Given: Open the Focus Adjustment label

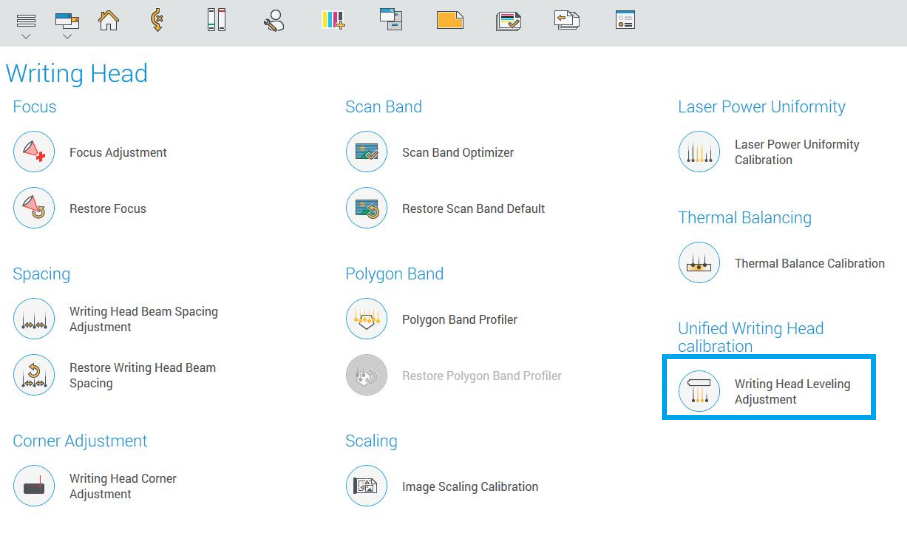Looking at the screenshot, I should [x=118, y=153].
